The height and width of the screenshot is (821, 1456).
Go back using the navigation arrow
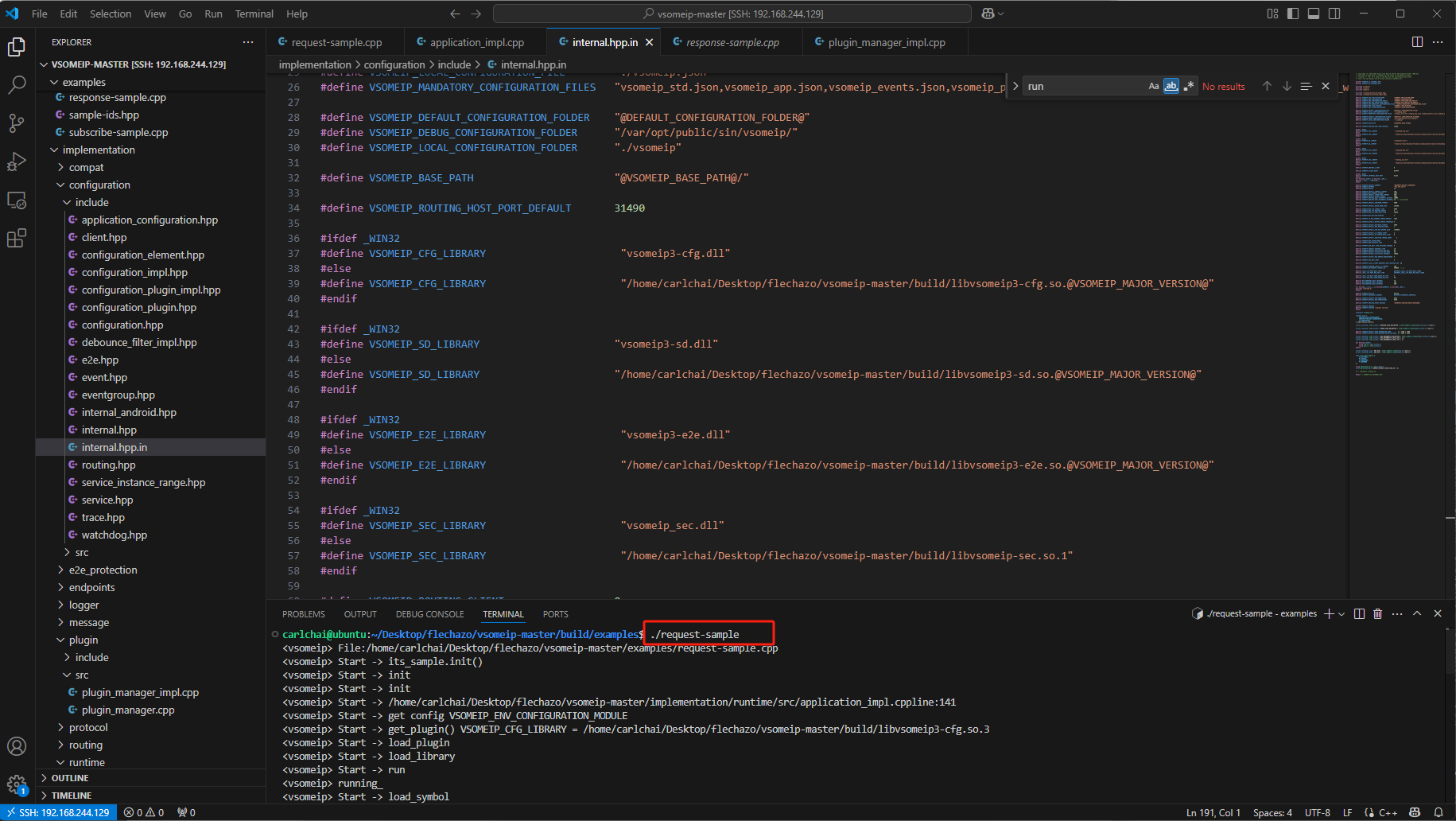coord(455,14)
